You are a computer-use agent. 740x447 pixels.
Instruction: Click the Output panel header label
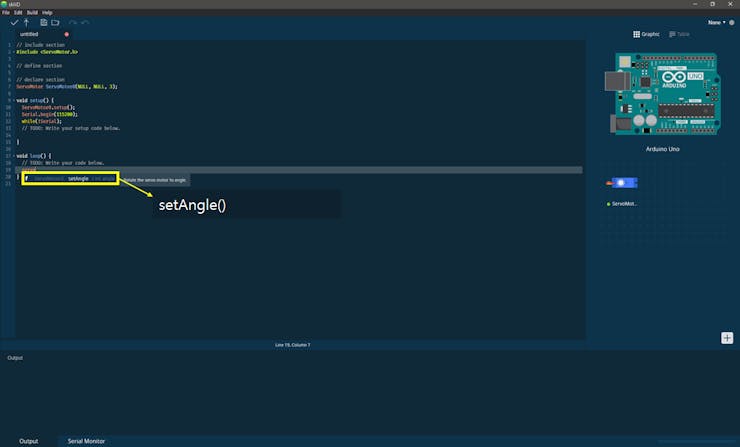point(15,358)
